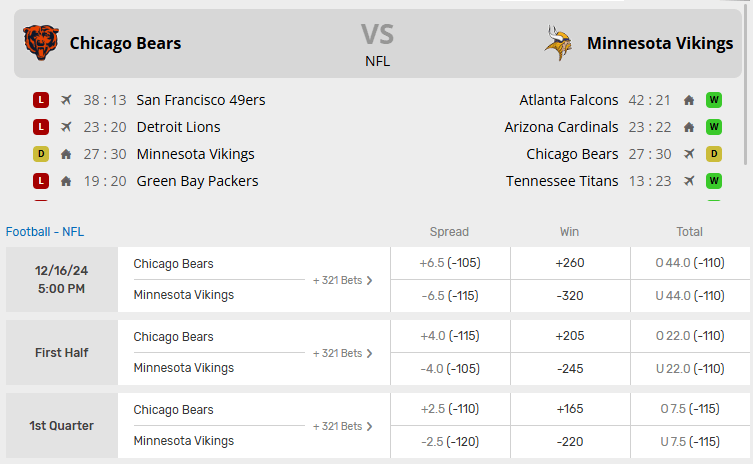The height and width of the screenshot is (464, 753).
Task: Click the Chicago Bears team logo
Action: (x=41, y=43)
